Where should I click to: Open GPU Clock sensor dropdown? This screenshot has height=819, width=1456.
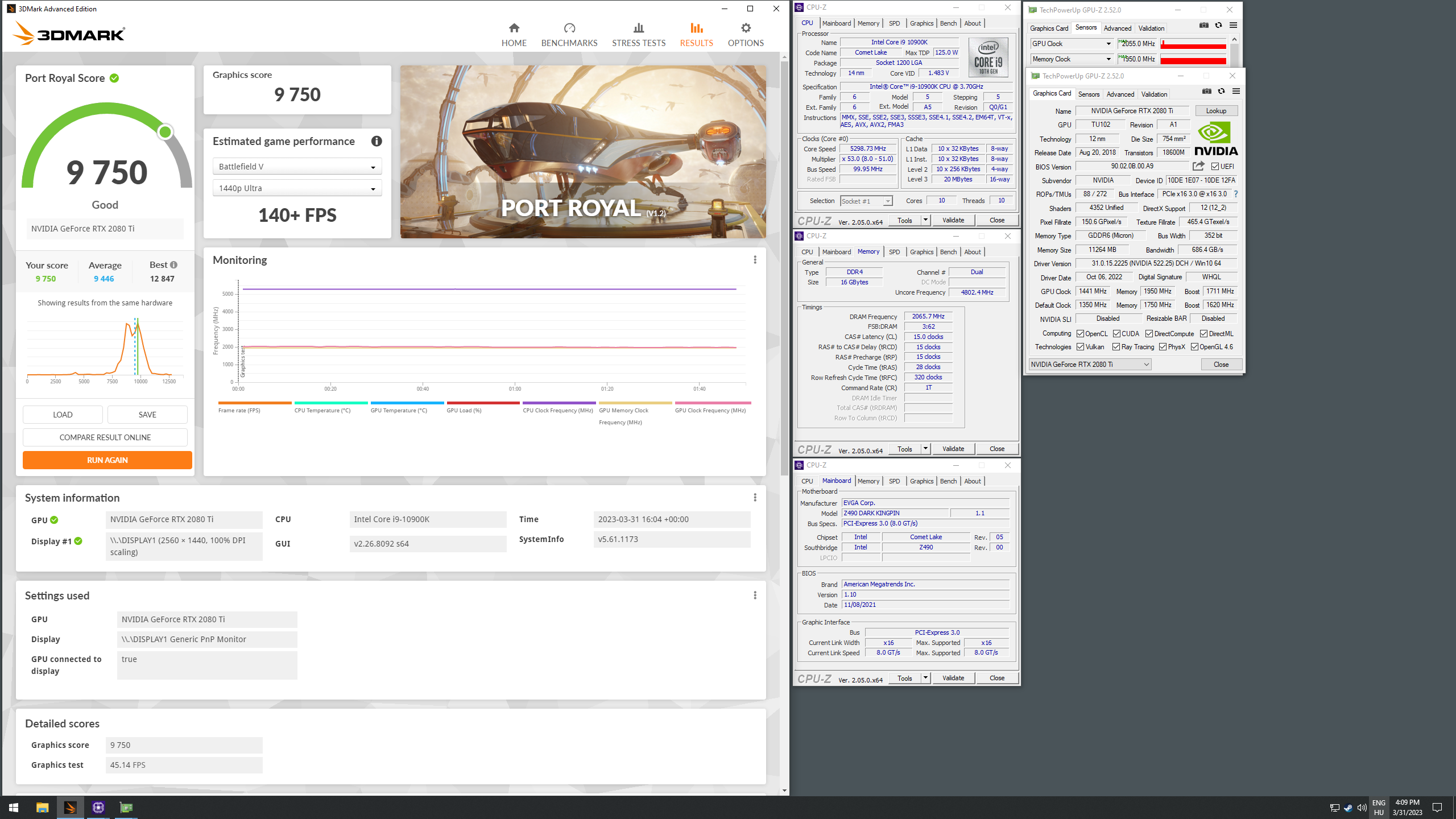click(1072, 44)
